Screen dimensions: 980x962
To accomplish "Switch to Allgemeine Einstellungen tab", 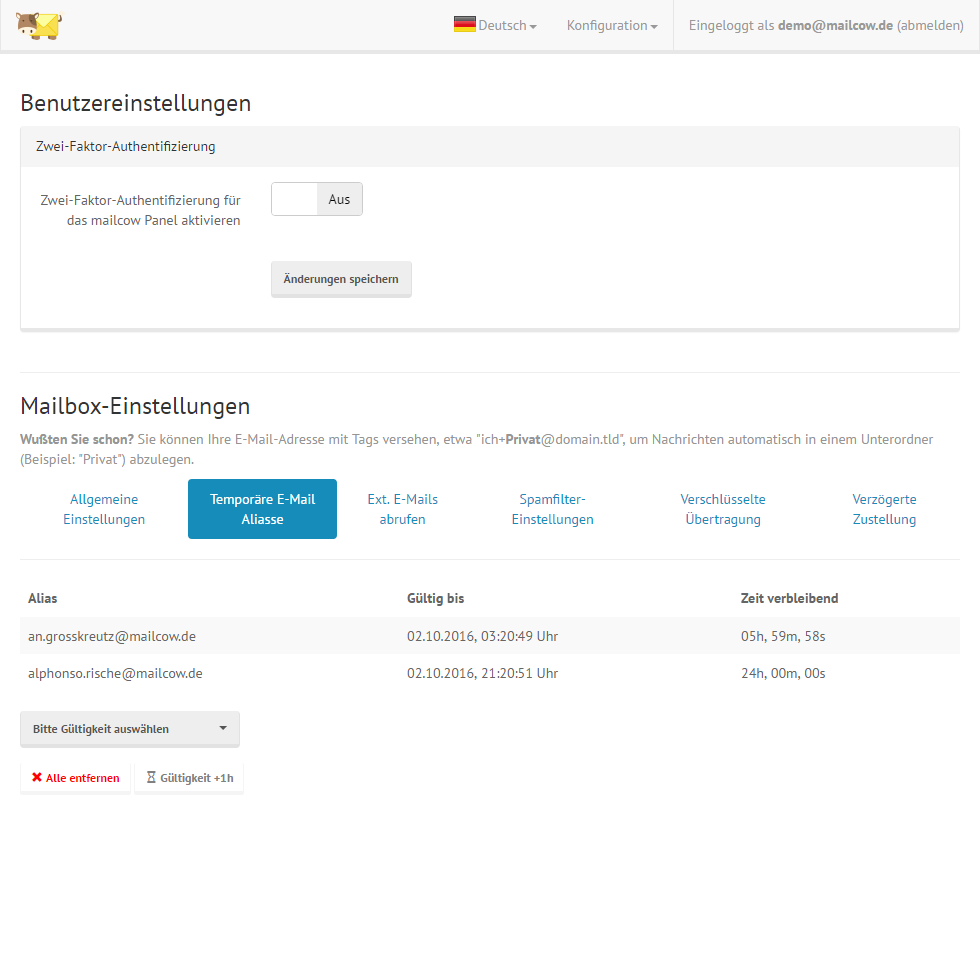I will pyautogui.click(x=104, y=509).
